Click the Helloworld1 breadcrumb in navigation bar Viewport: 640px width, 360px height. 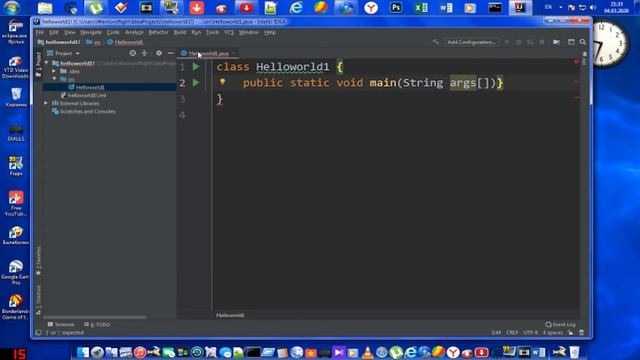click(125, 42)
